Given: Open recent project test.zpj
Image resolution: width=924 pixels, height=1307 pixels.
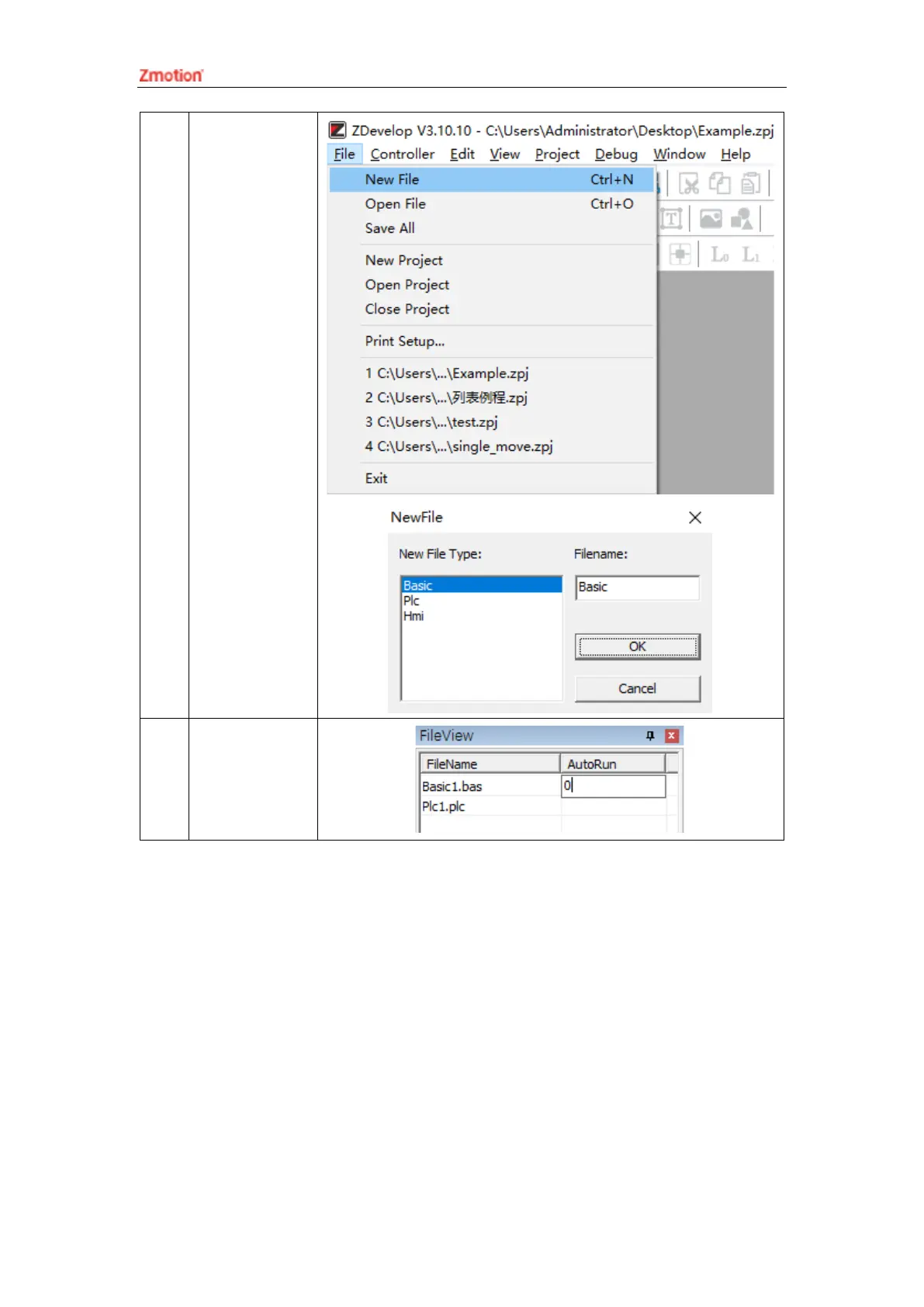Looking at the screenshot, I should pos(492,422).
